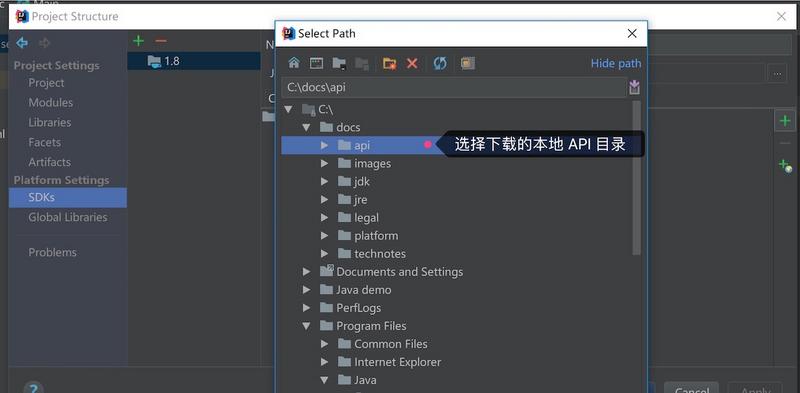This screenshot has width=800, height=393.
Task: Click the project directory icon in Select Path
Action: pos(339,63)
